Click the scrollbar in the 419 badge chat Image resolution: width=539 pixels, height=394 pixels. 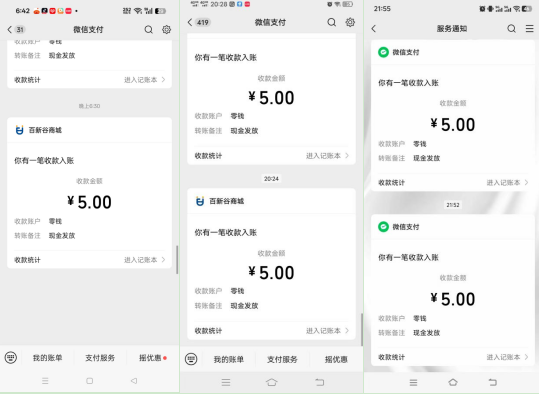[x=362, y=329]
